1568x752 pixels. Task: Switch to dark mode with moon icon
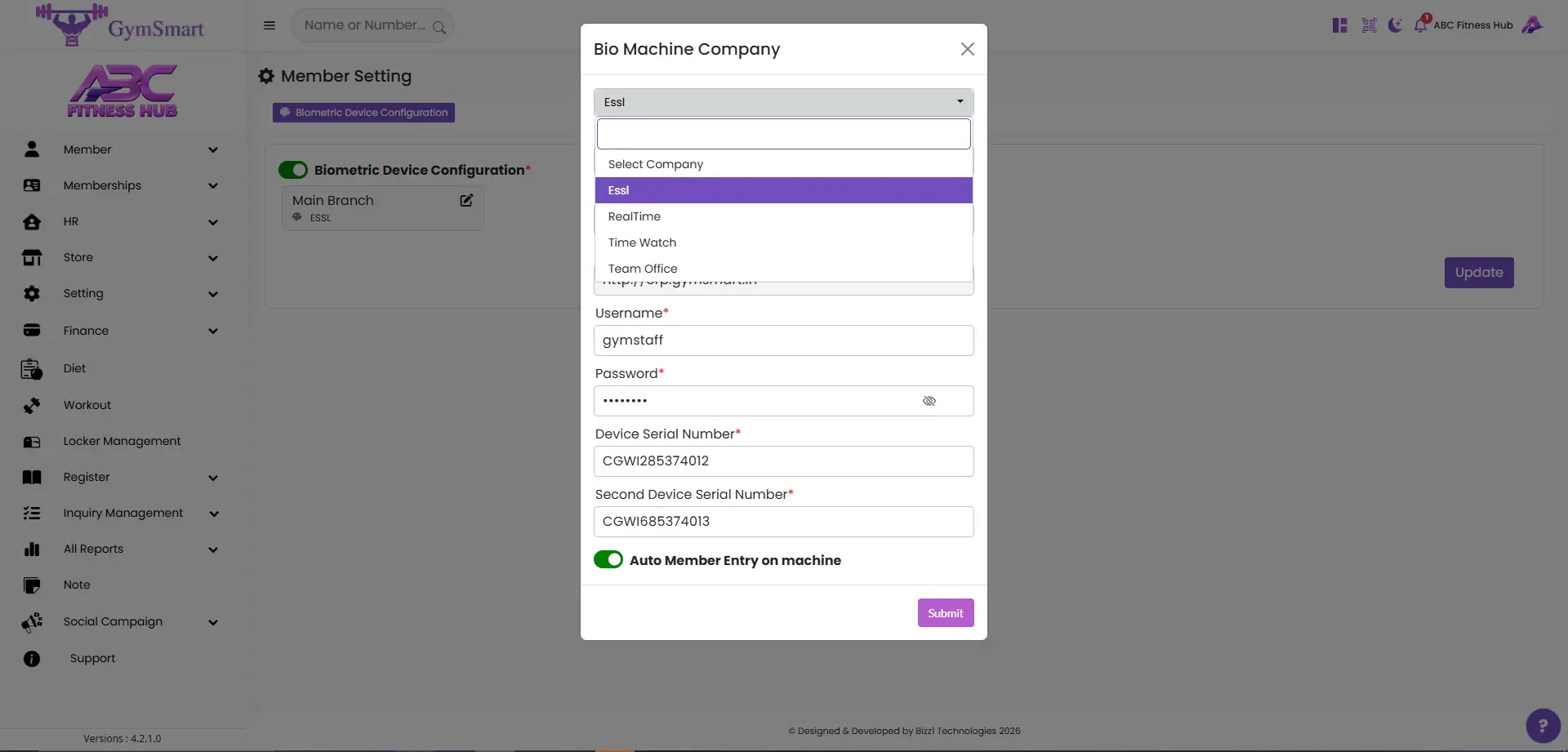1396,25
